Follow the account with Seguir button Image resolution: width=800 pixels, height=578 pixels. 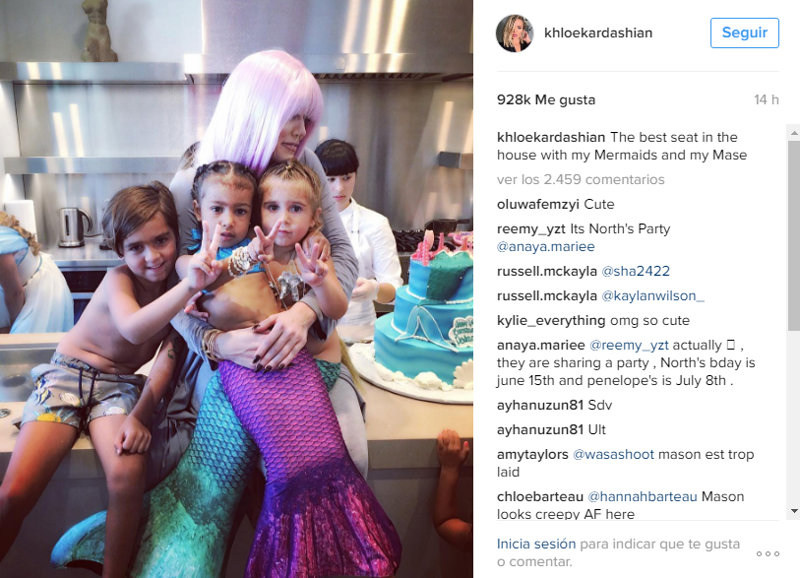(744, 33)
